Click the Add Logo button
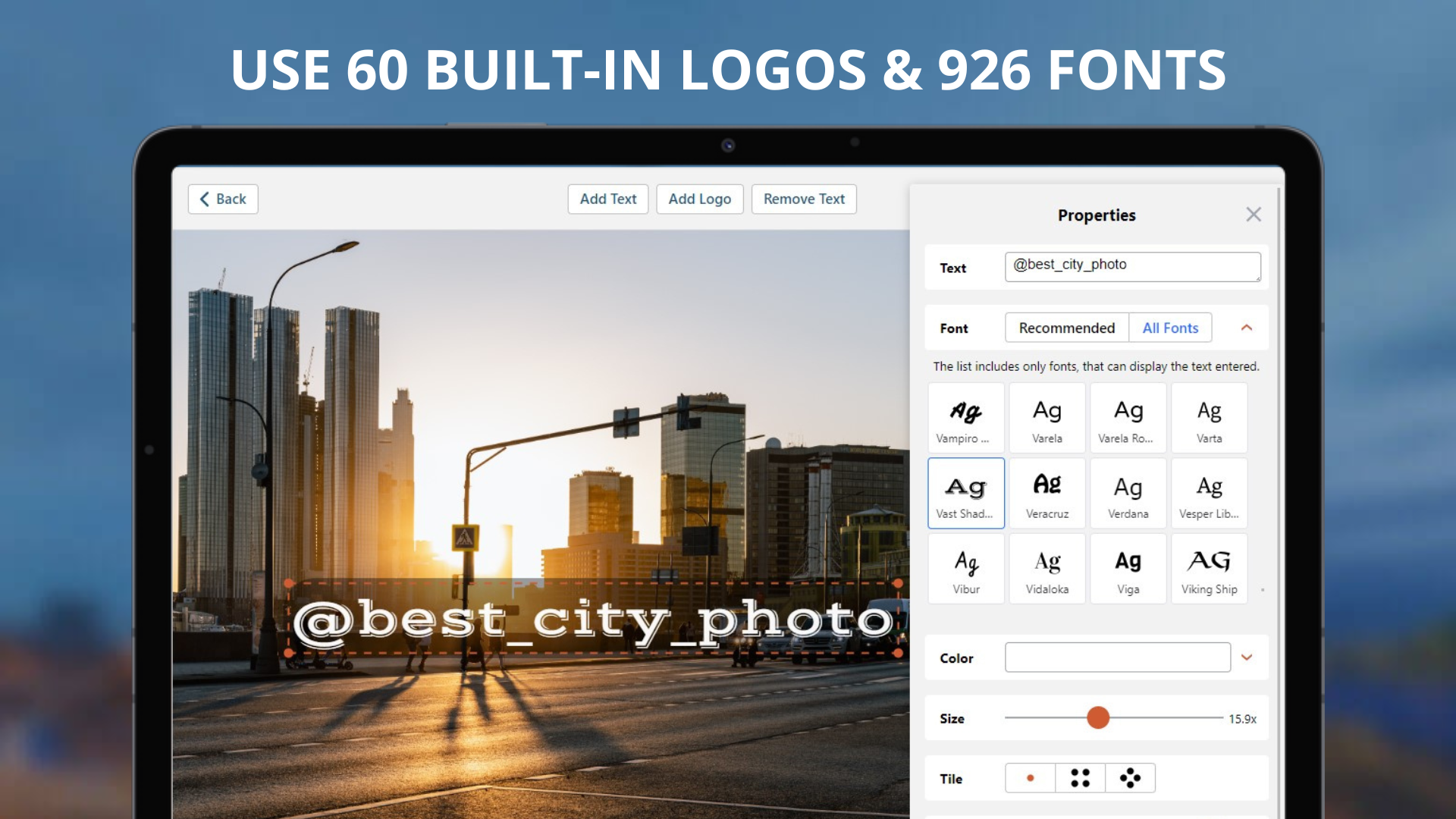The width and height of the screenshot is (1456, 819). click(700, 199)
